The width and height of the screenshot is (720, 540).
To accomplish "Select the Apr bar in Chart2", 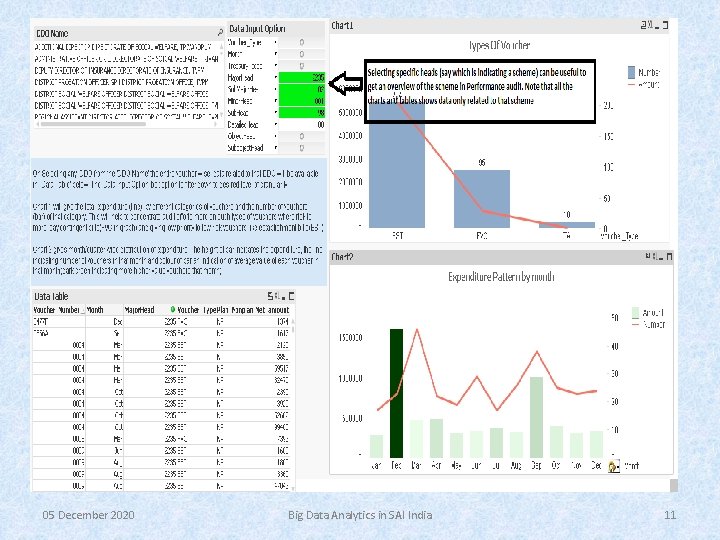I will (x=436, y=438).
